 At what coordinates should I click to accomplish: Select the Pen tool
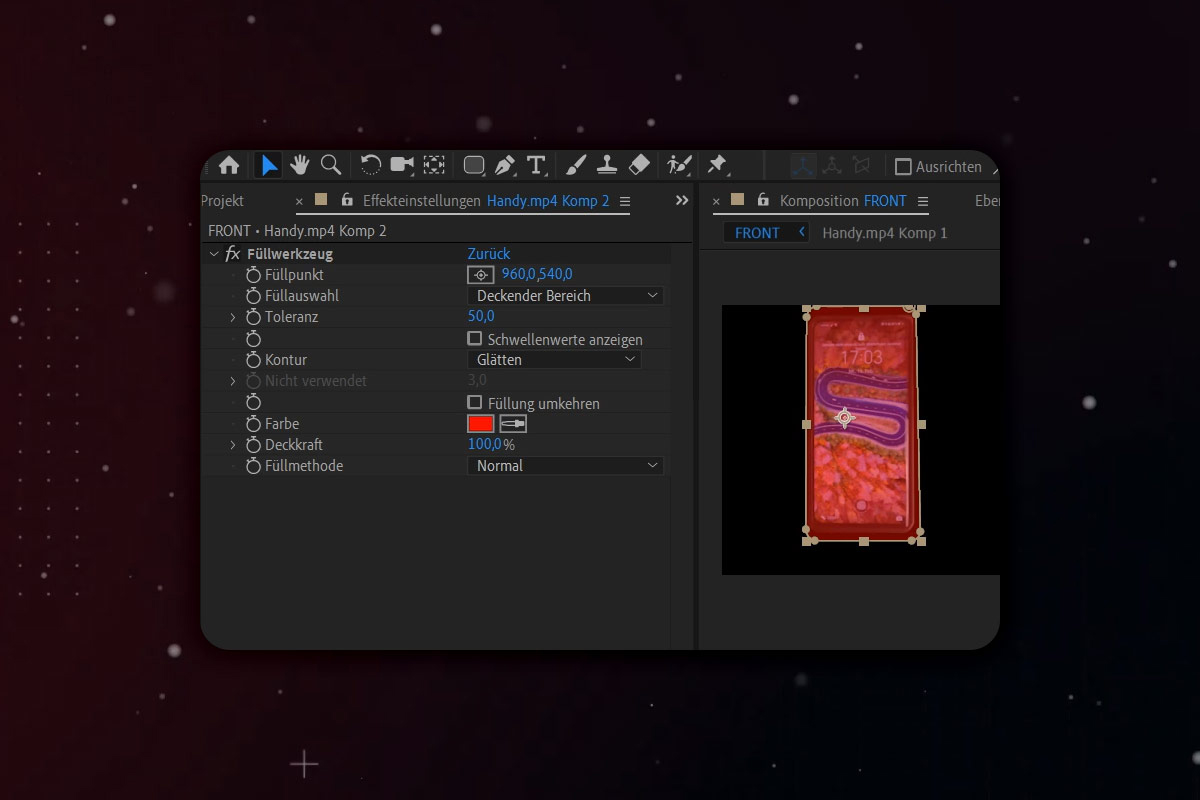[x=505, y=165]
